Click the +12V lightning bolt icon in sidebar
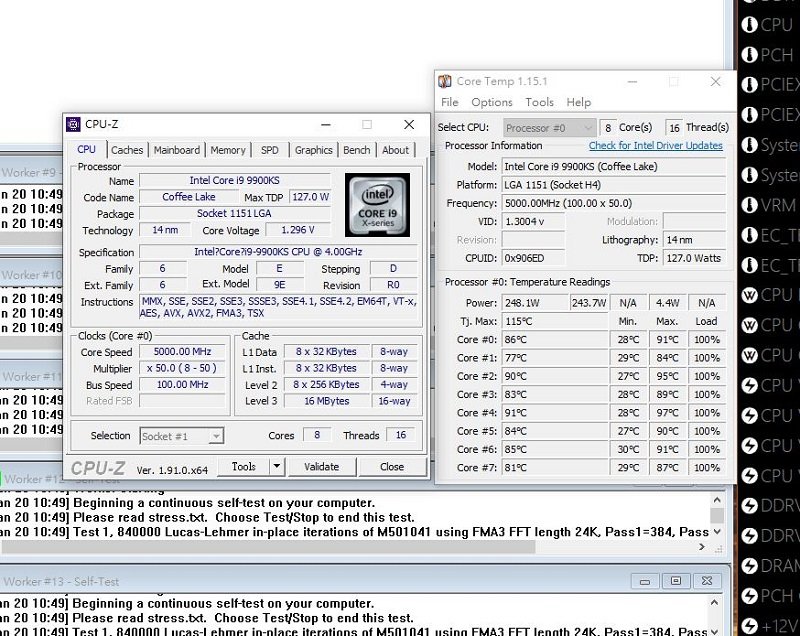Viewport: 800px width, 636px height. pyautogui.click(x=749, y=626)
